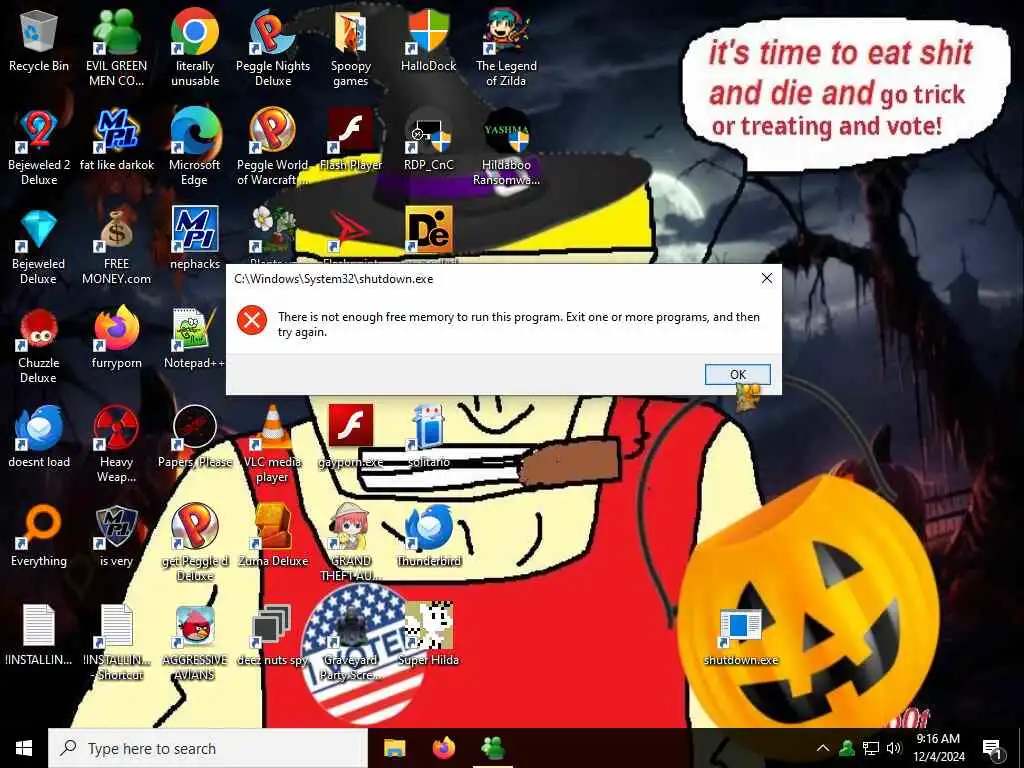
Task: Open the !INSTALLIN... text file
Action: (x=39, y=634)
